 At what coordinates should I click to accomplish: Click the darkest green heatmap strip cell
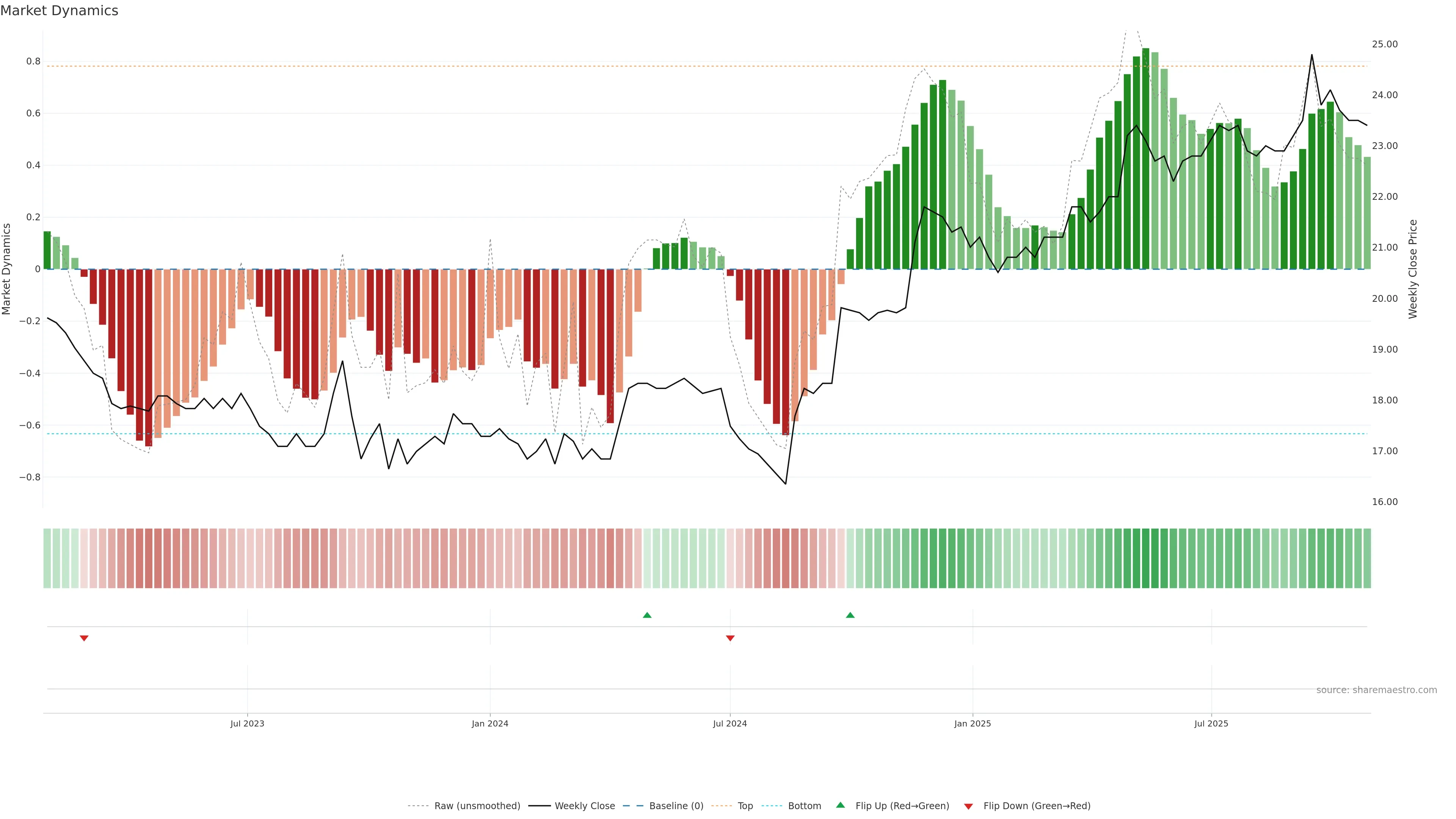[1145, 559]
